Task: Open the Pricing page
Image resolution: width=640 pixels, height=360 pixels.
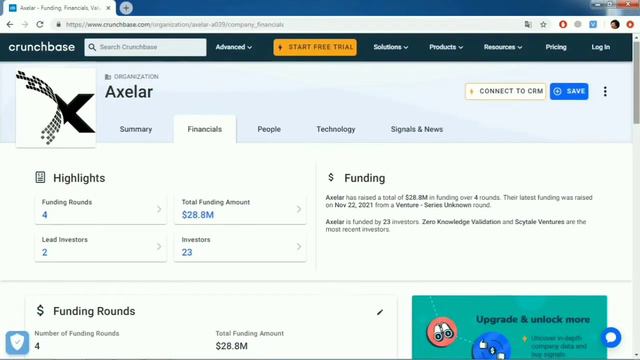Action: [x=556, y=47]
